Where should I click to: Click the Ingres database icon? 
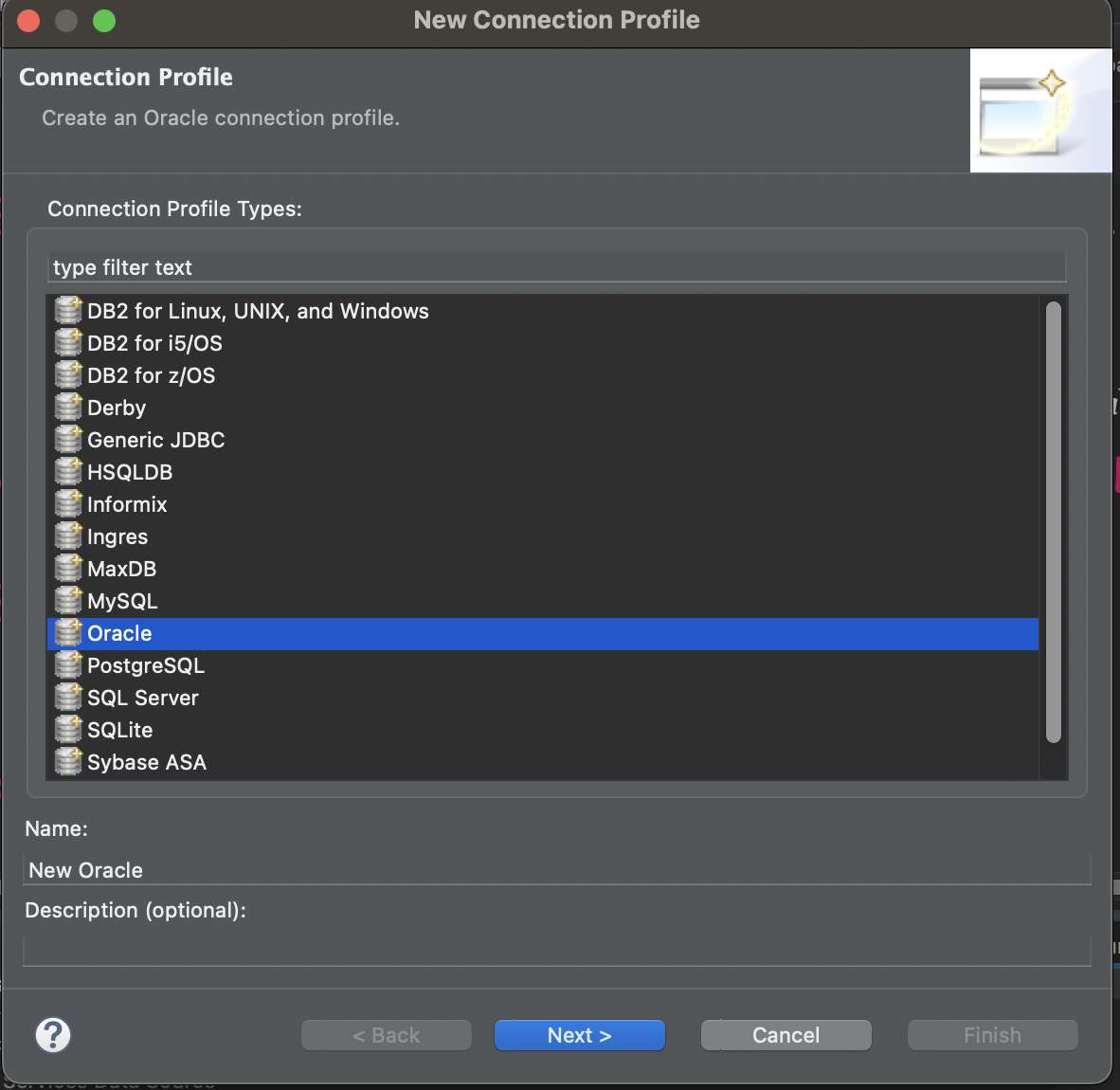(68, 536)
